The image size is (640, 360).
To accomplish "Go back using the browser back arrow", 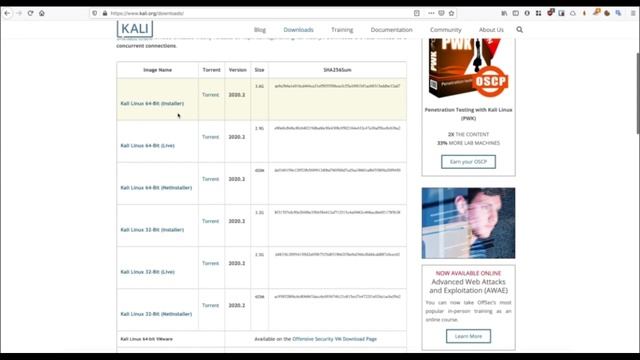I will click(x=7, y=13).
